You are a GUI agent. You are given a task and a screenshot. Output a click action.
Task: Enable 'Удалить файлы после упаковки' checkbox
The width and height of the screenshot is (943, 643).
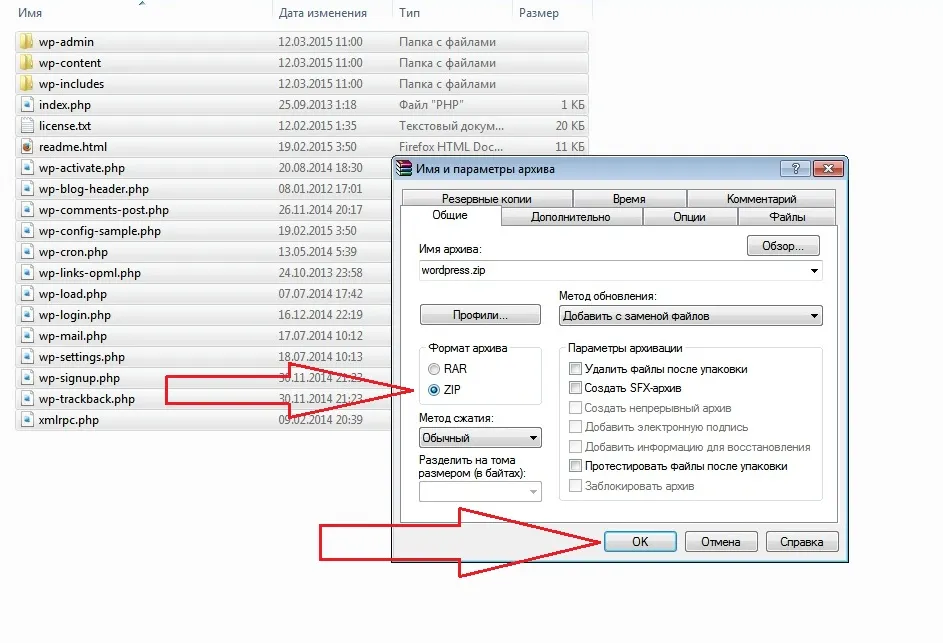pyautogui.click(x=576, y=369)
